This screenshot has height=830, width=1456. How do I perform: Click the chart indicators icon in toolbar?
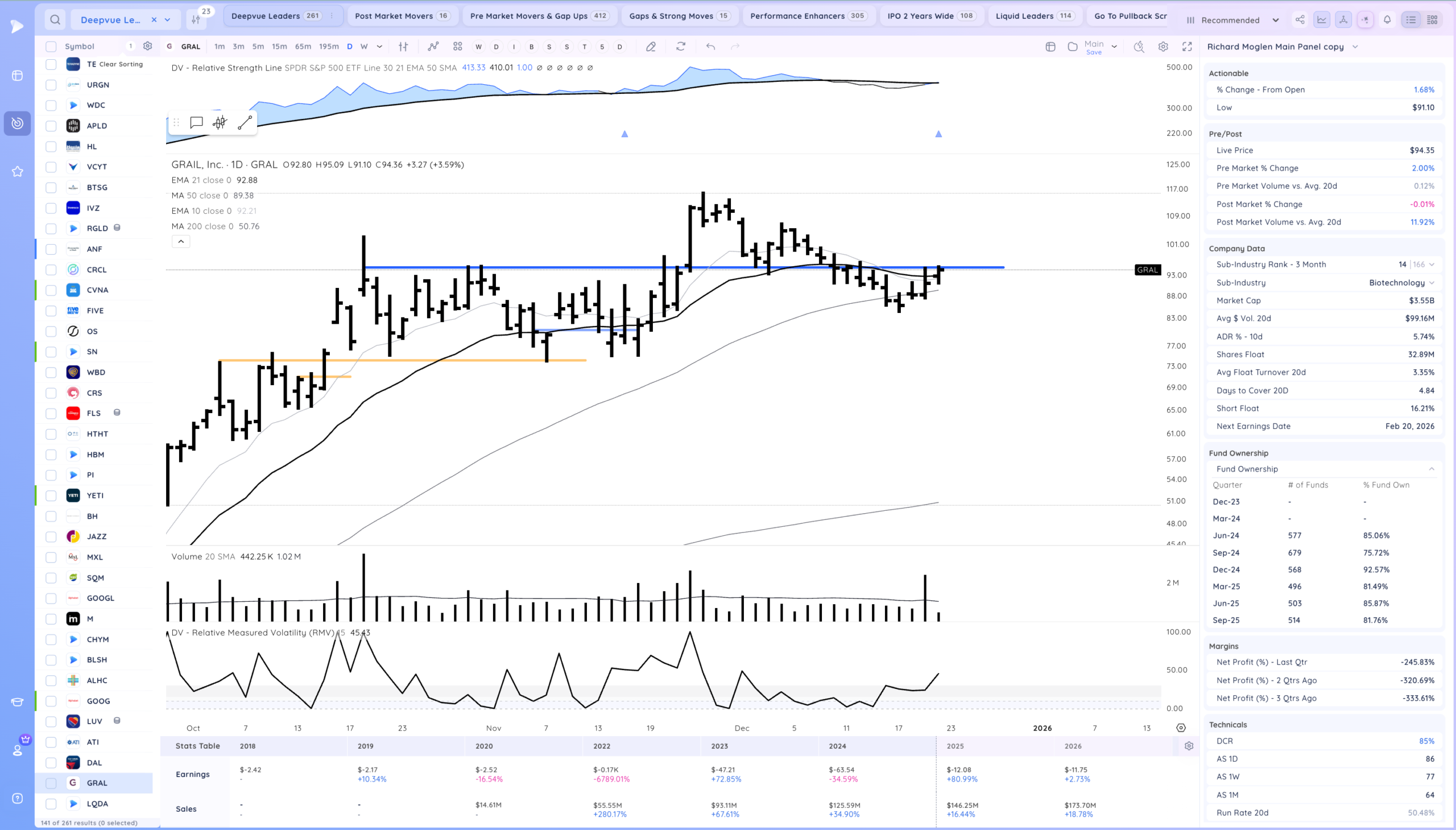433,47
